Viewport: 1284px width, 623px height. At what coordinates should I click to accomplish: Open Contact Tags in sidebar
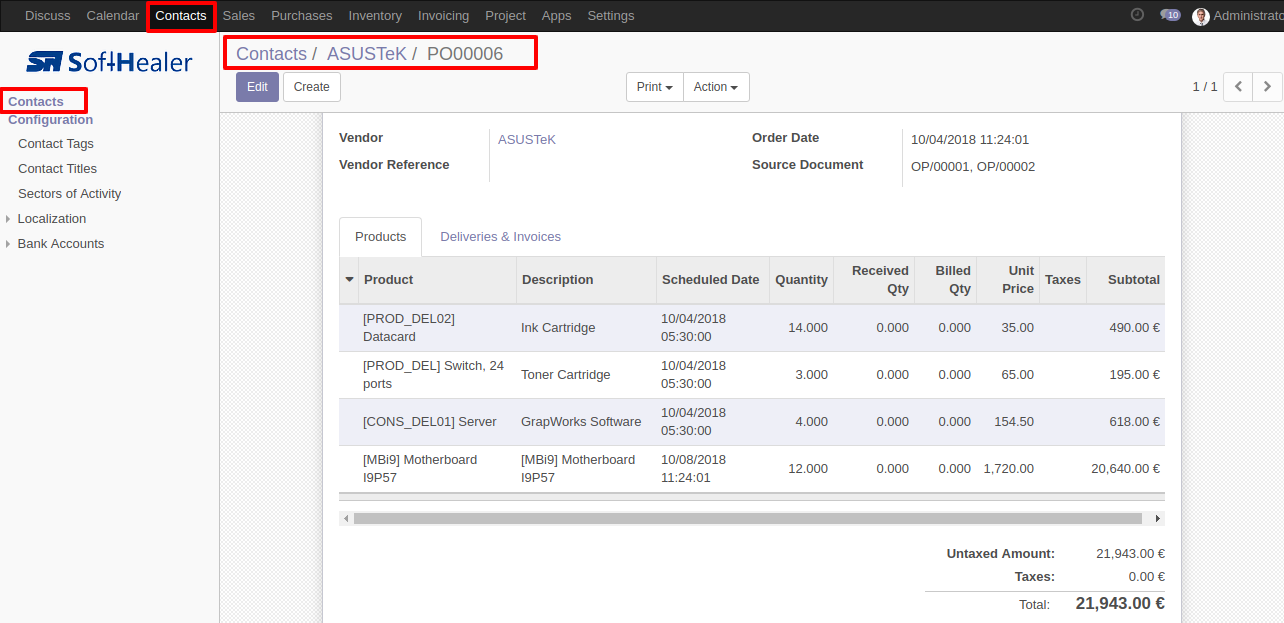[x=56, y=144]
